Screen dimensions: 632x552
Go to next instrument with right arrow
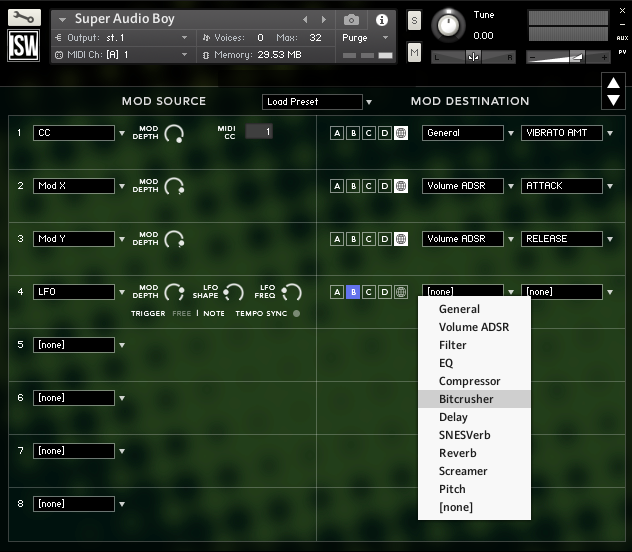pos(321,19)
